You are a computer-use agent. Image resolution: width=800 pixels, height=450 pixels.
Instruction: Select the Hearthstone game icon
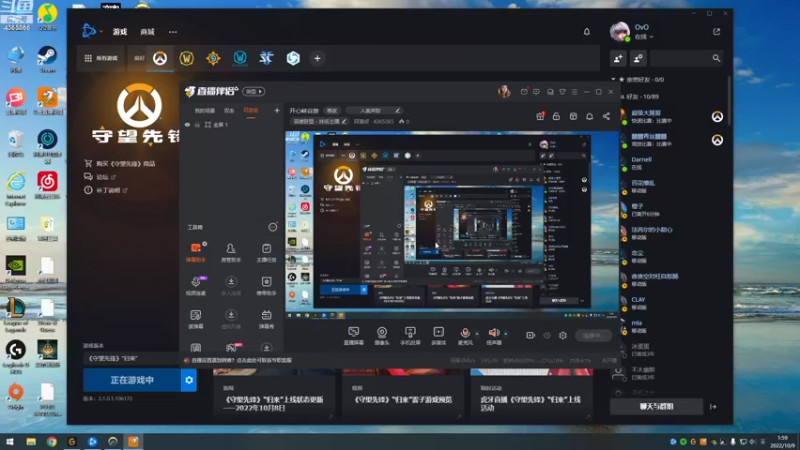click(x=213, y=58)
